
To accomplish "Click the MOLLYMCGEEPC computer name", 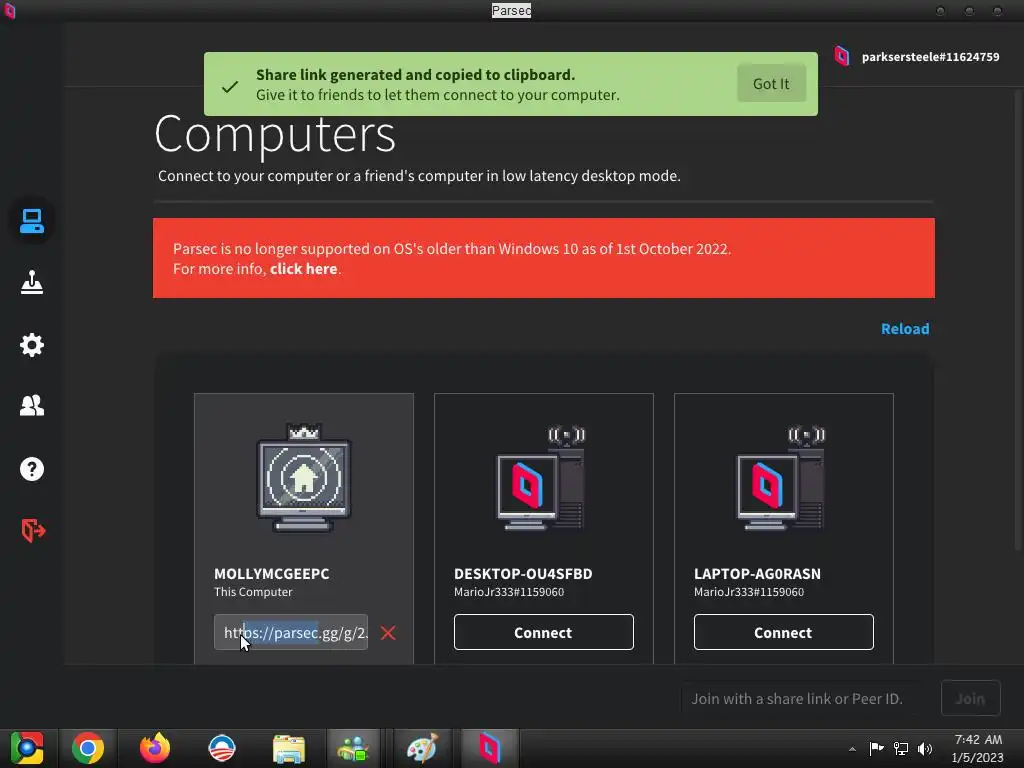I will tap(272, 573).
